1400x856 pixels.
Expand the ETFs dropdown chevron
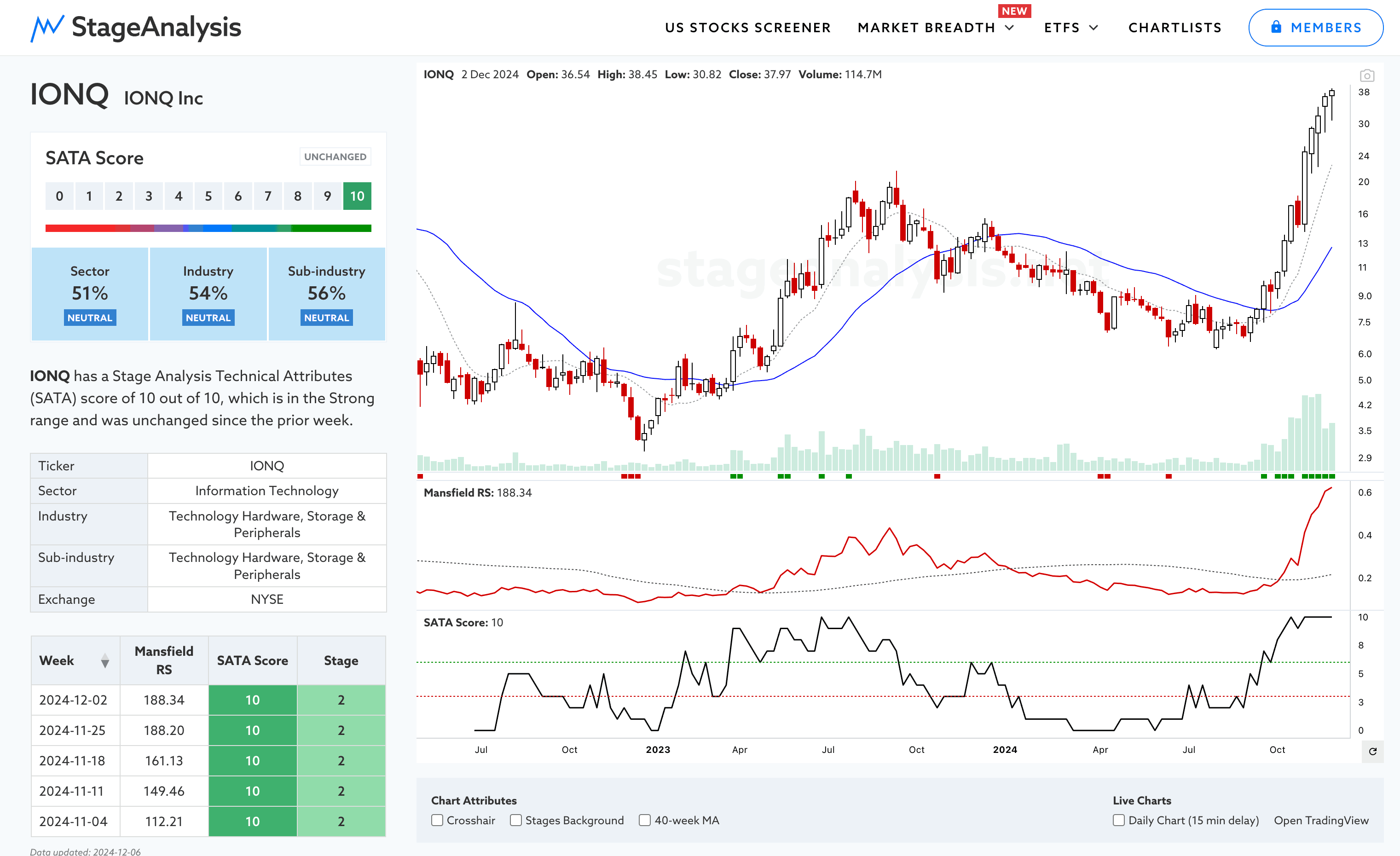click(x=1093, y=27)
